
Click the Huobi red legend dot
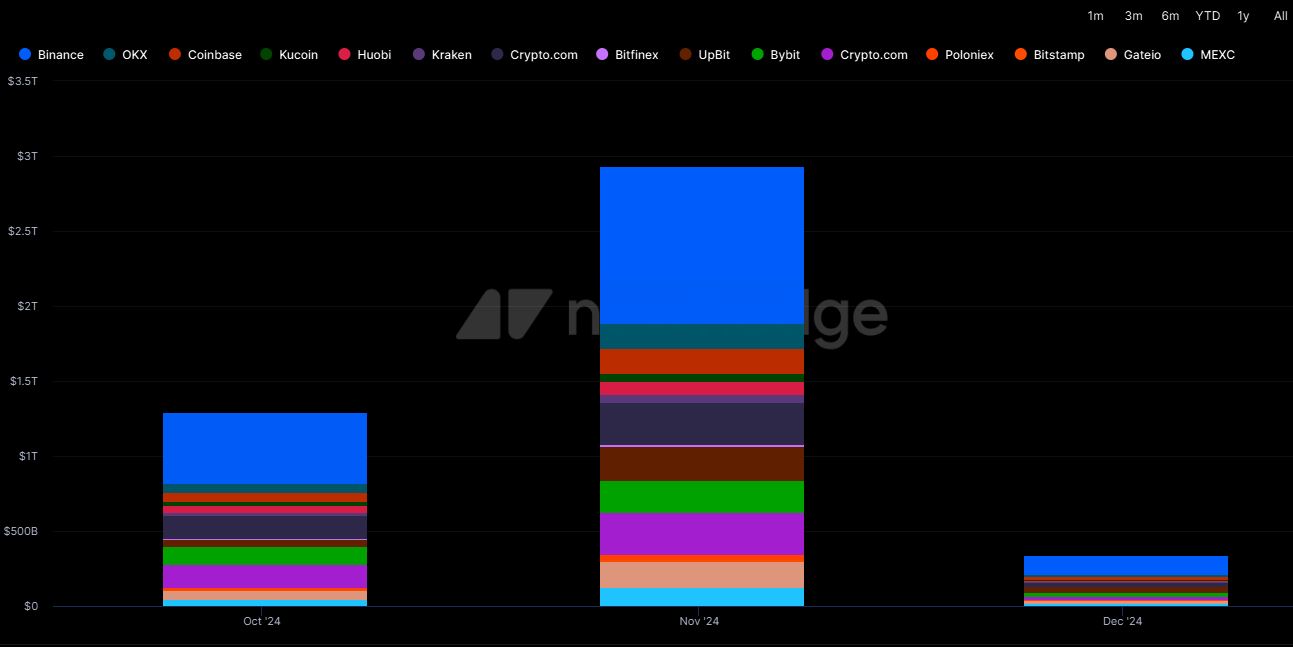[344, 55]
